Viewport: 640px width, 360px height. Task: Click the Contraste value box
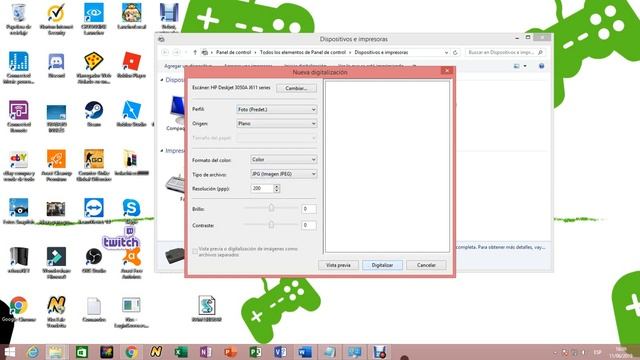[309, 225]
